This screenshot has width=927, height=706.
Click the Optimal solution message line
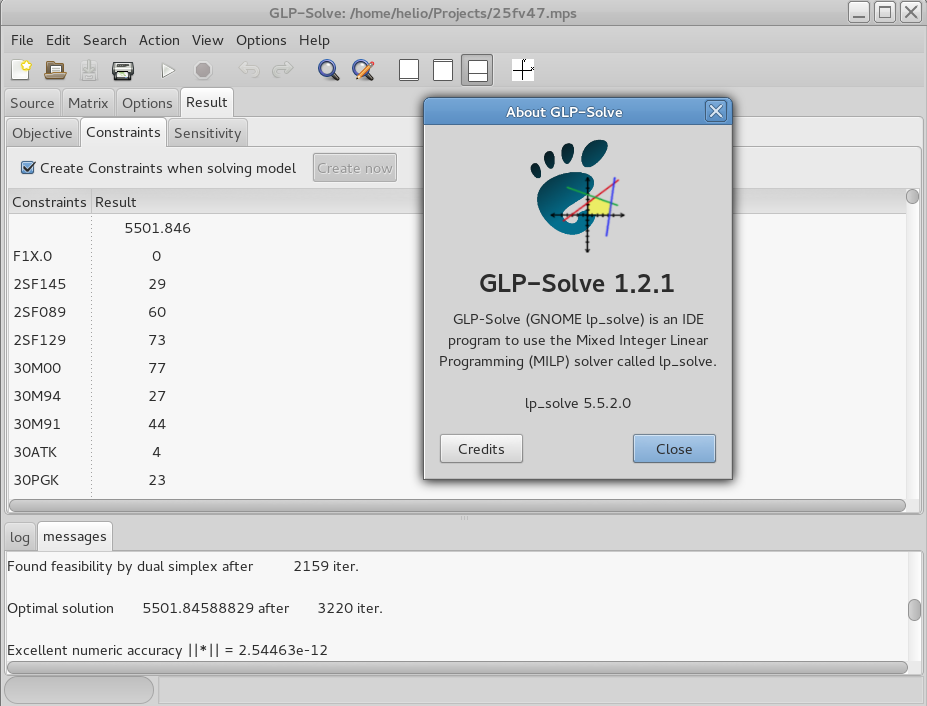point(195,608)
